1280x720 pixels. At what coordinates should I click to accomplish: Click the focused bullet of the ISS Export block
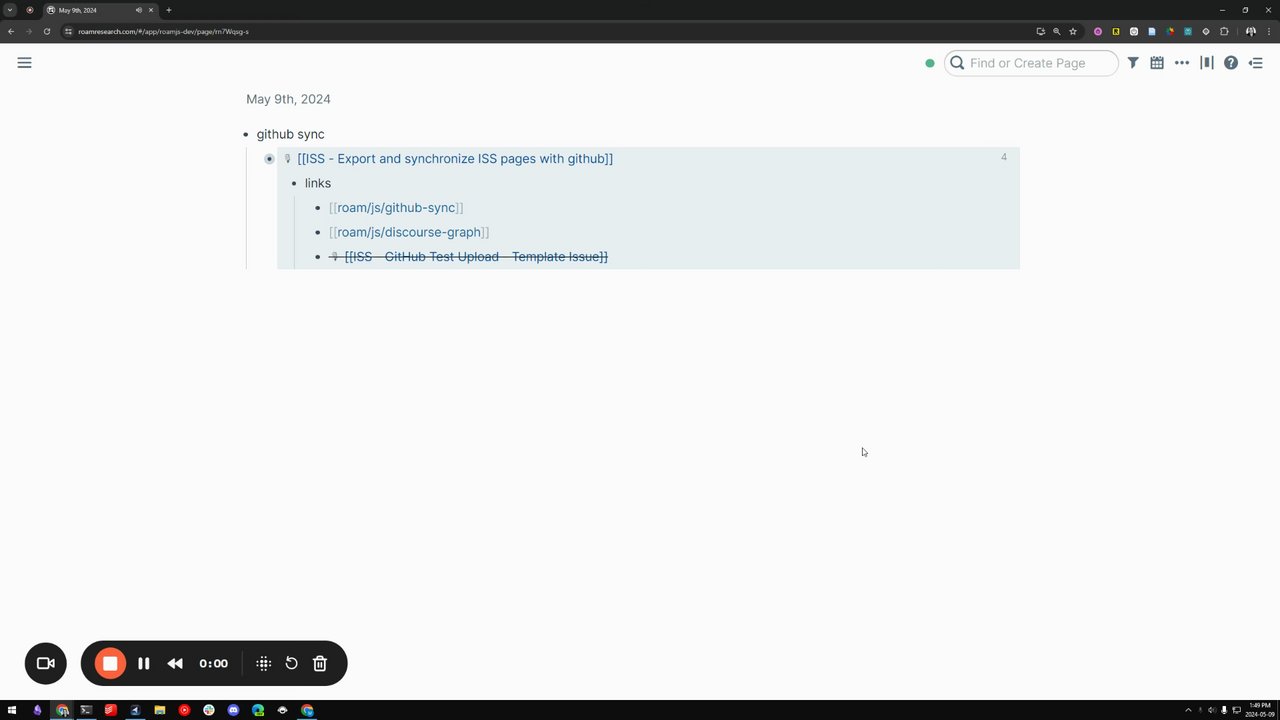pyautogui.click(x=269, y=159)
